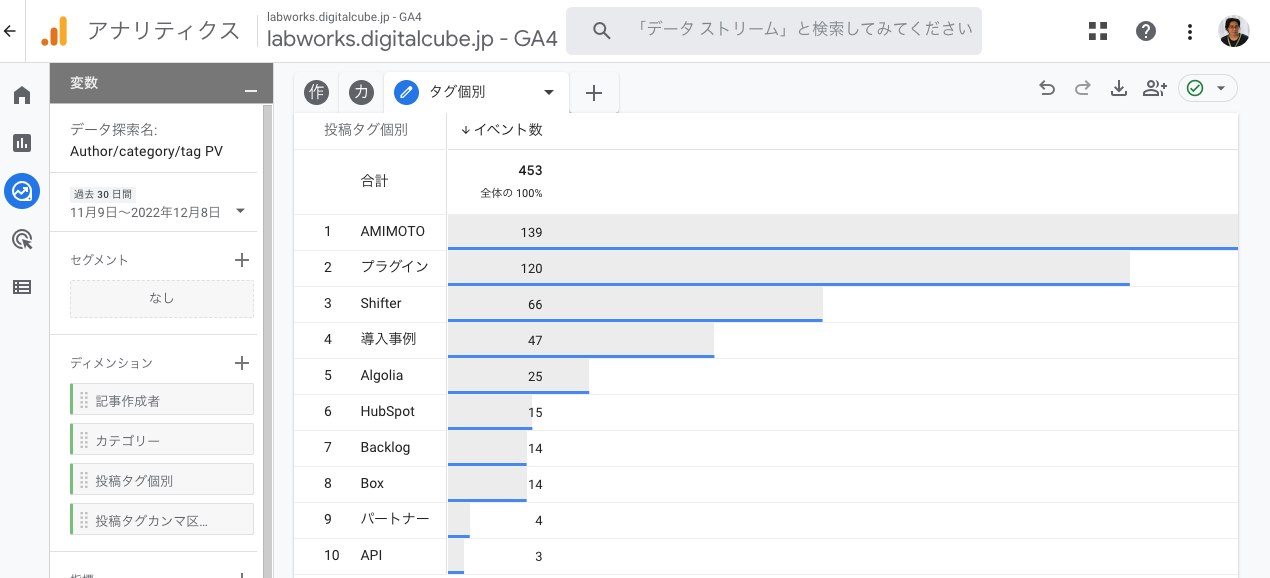Select the Shifter row label
Image resolution: width=1270 pixels, height=578 pixels.
point(381,303)
